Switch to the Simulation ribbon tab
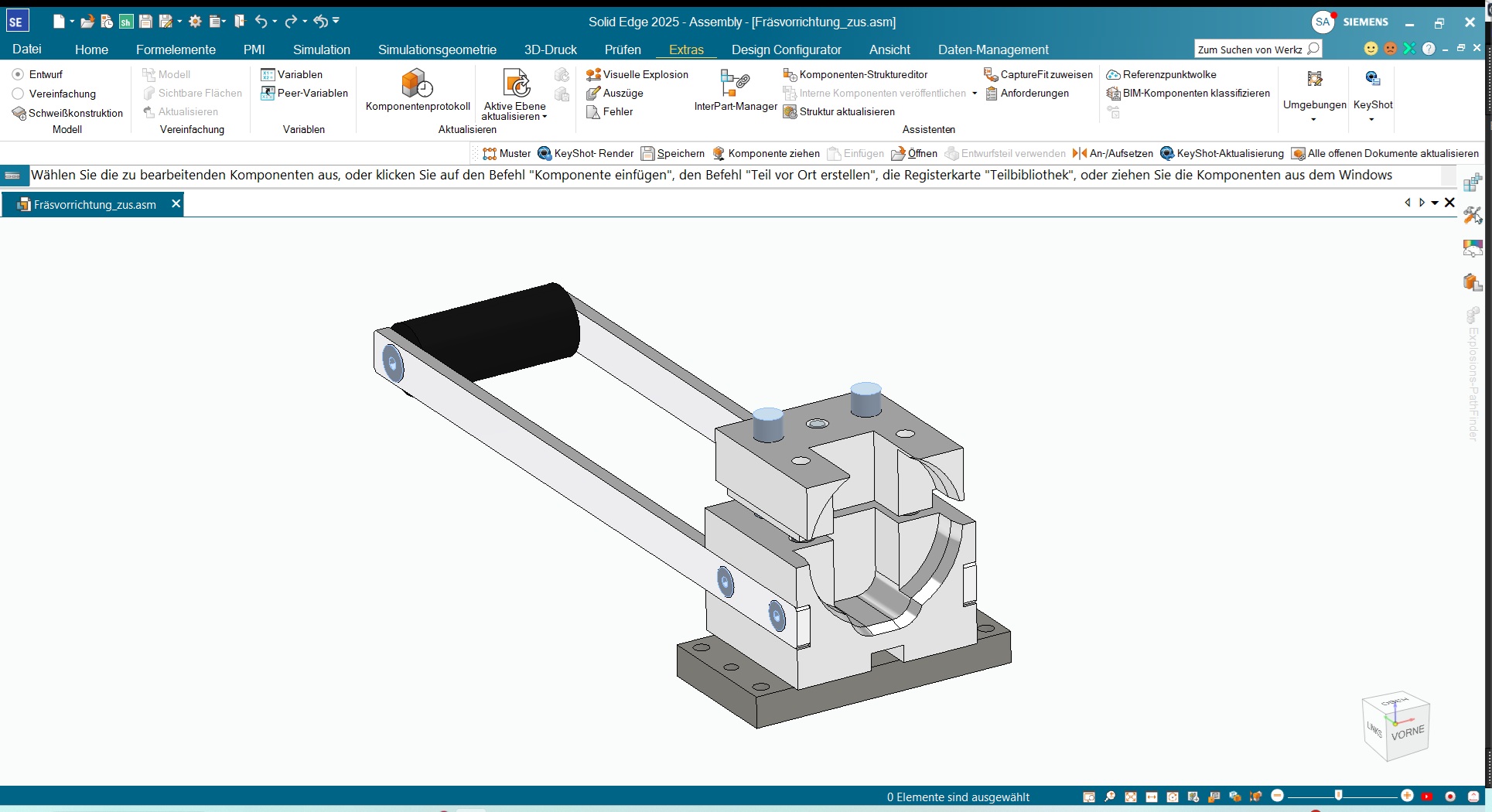1492x812 pixels. pos(321,49)
